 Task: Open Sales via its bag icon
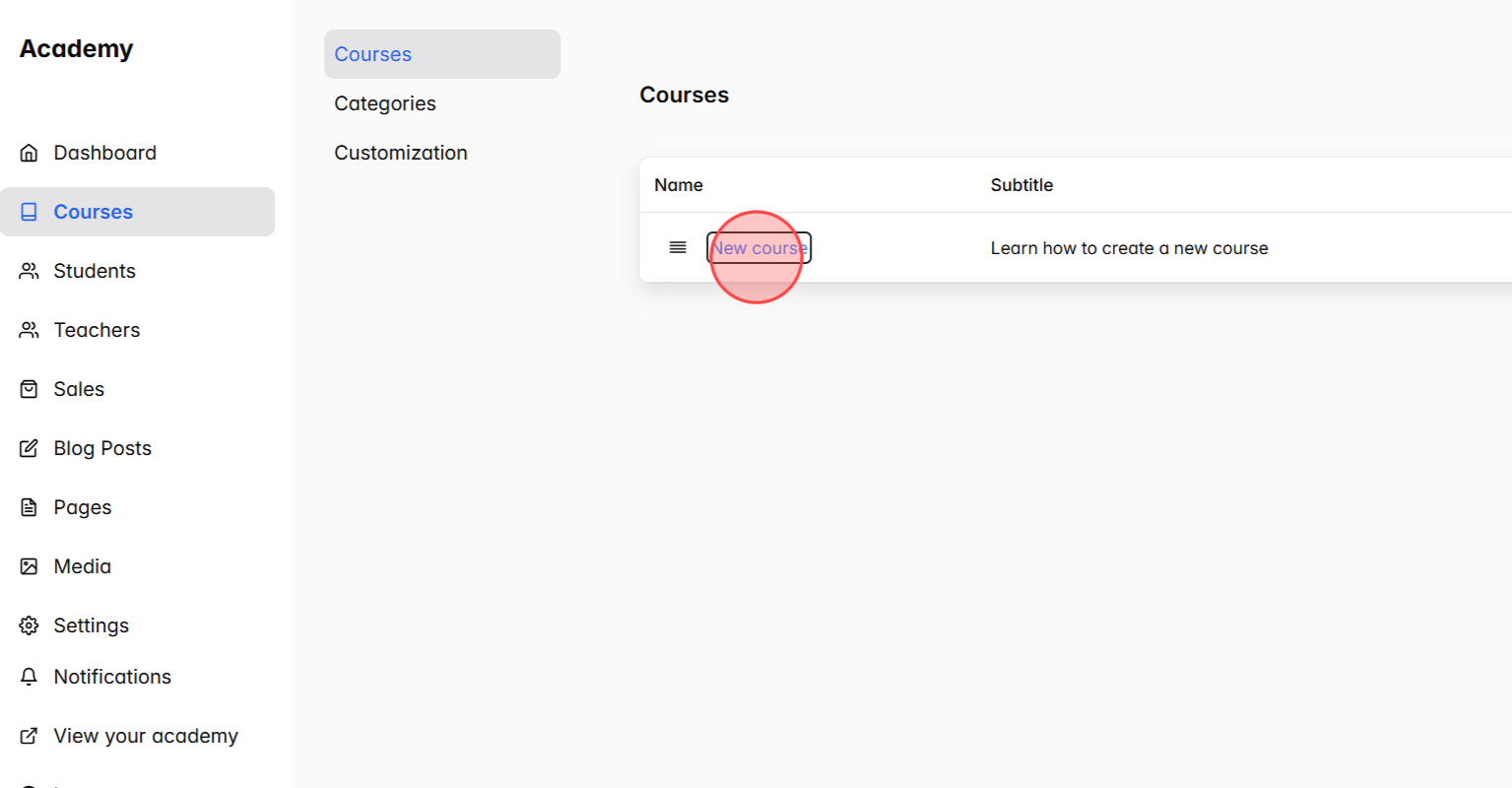pyautogui.click(x=30, y=388)
